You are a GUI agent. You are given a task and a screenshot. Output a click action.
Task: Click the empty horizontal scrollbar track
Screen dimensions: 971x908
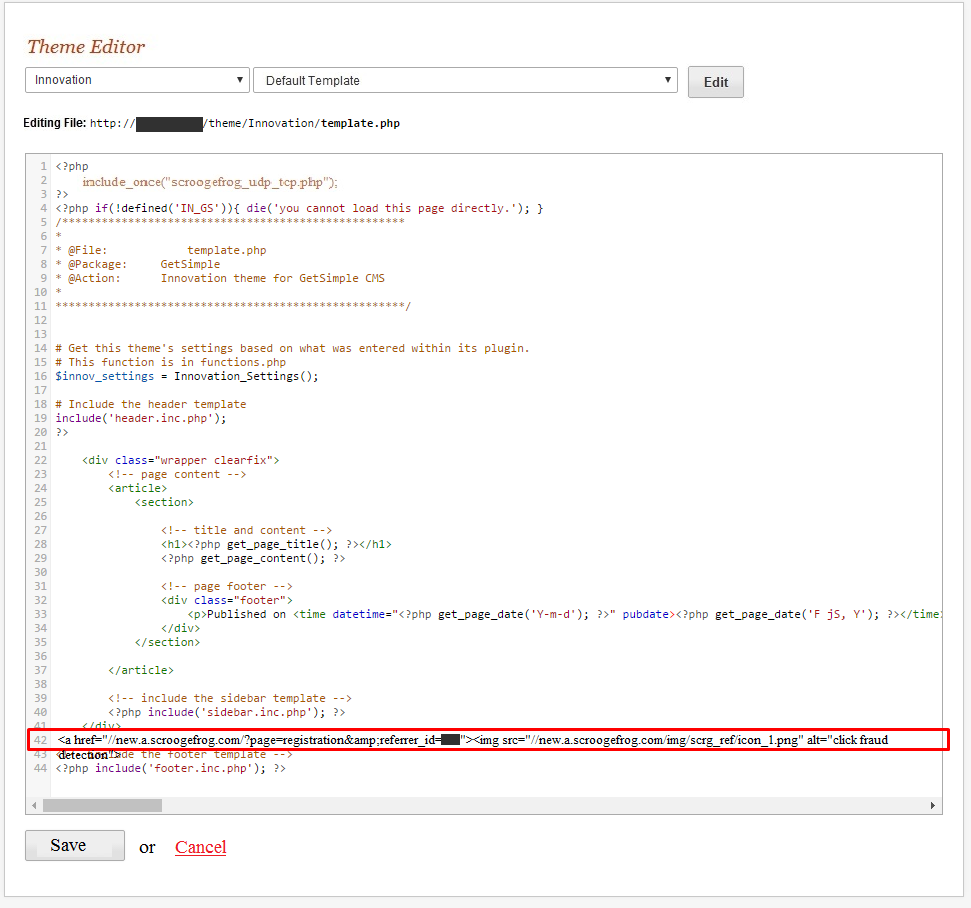pyautogui.click(x=540, y=805)
